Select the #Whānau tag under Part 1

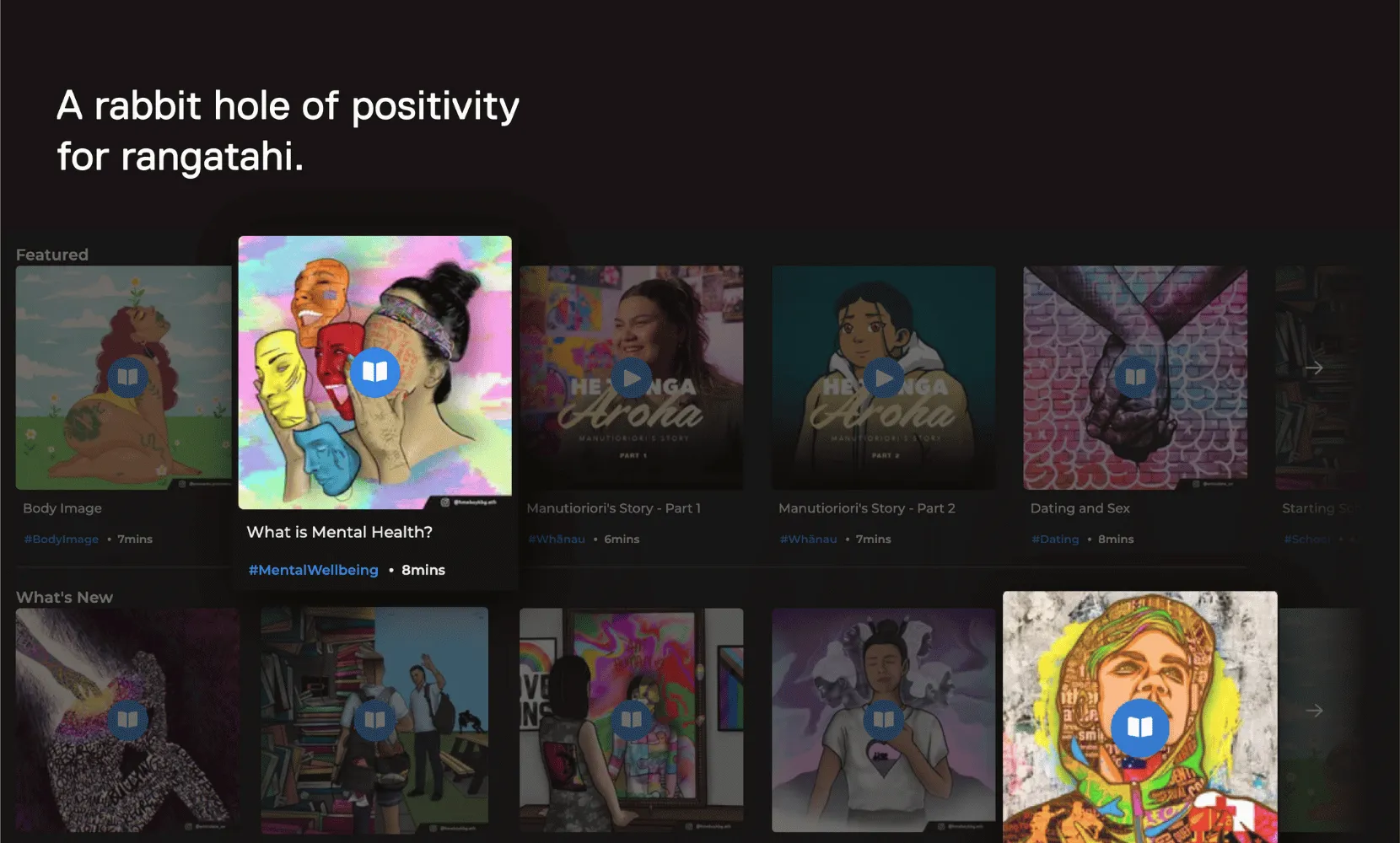pos(557,540)
